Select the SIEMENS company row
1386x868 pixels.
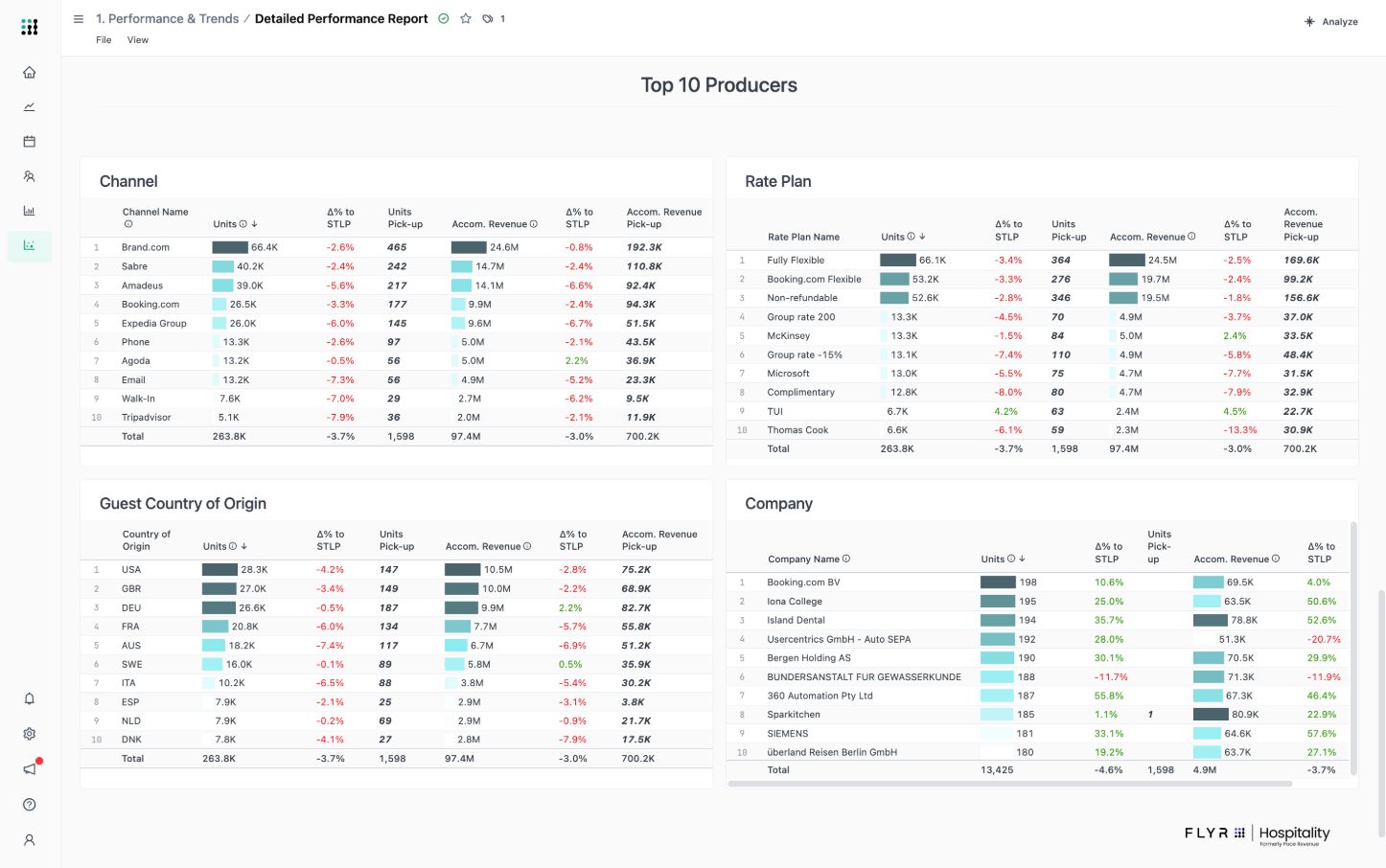click(1038, 734)
